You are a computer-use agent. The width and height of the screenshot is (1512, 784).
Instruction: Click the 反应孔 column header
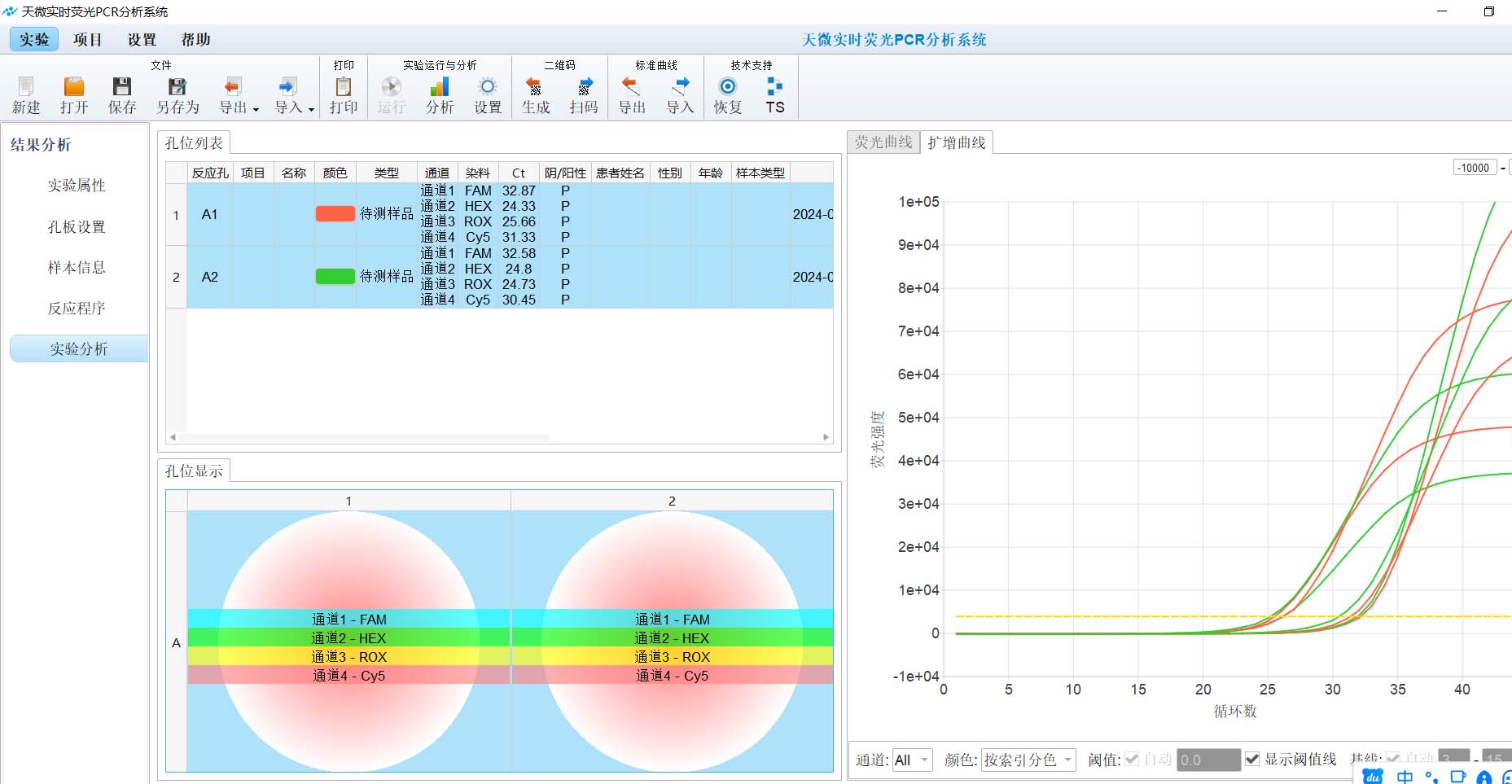pos(210,173)
